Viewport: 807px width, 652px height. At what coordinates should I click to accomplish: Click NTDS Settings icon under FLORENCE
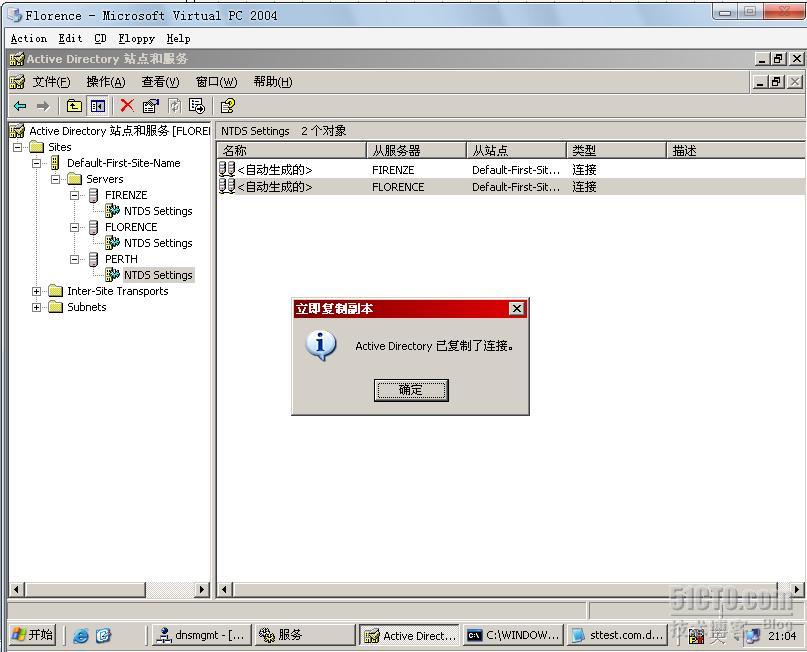tap(112, 242)
